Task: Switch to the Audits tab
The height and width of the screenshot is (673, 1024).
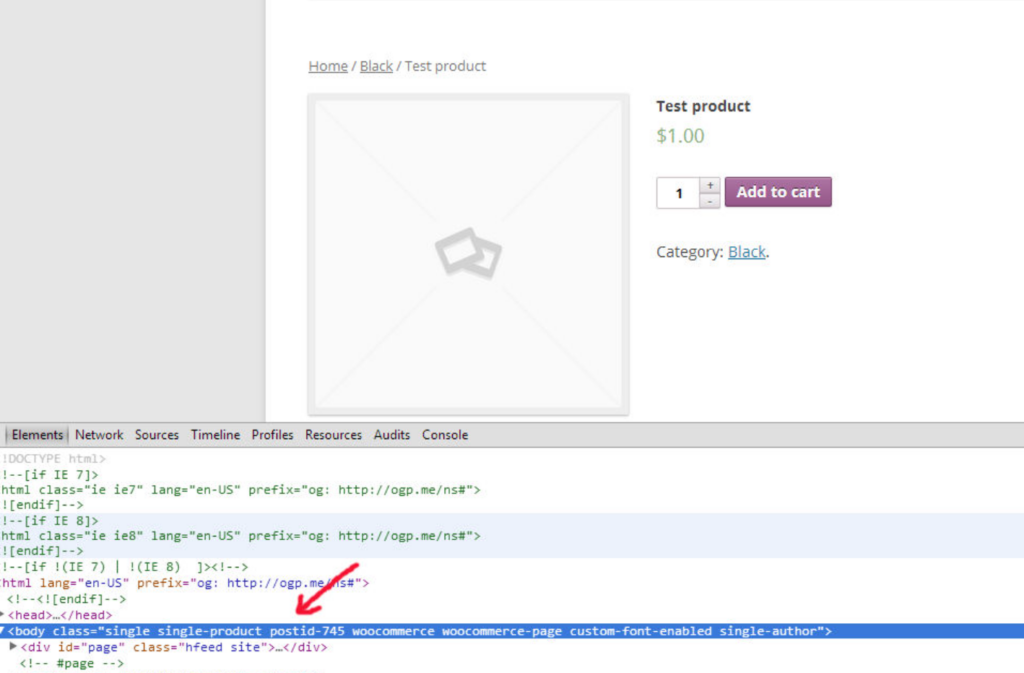Action: tap(392, 435)
